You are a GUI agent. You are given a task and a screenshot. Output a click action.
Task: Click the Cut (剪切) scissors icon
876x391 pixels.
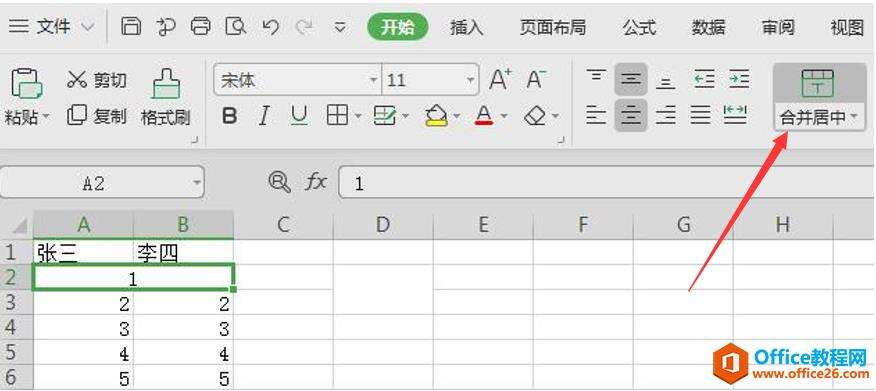(77, 79)
